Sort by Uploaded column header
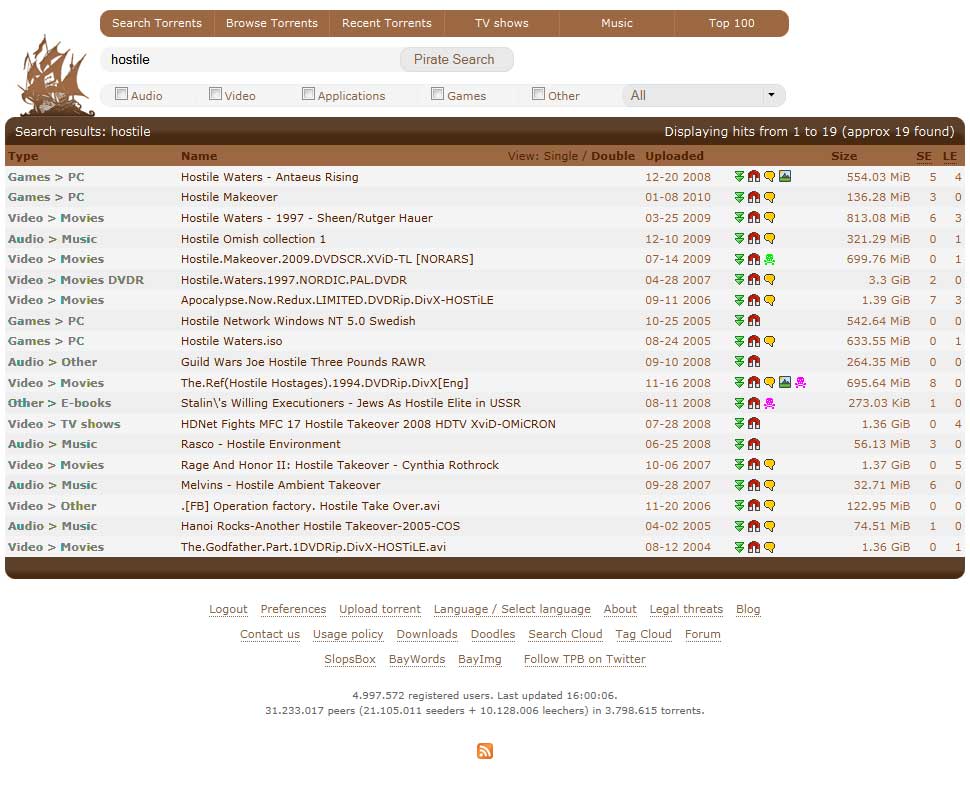The height and width of the screenshot is (800, 970). 674,156
